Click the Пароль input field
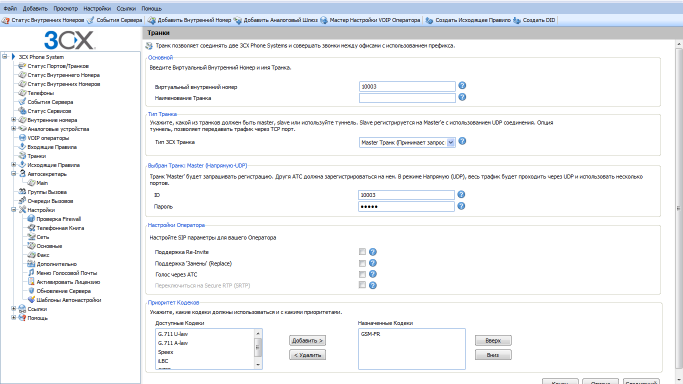This screenshot has width=683, height=384. [406, 206]
